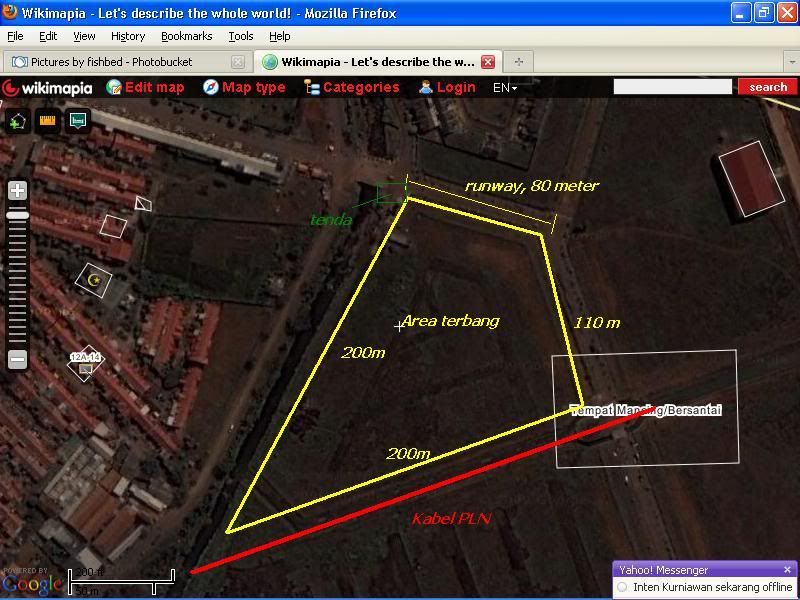The image size is (800, 600).
Task: Open the Bookmarks menu
Action: point(187,36)
